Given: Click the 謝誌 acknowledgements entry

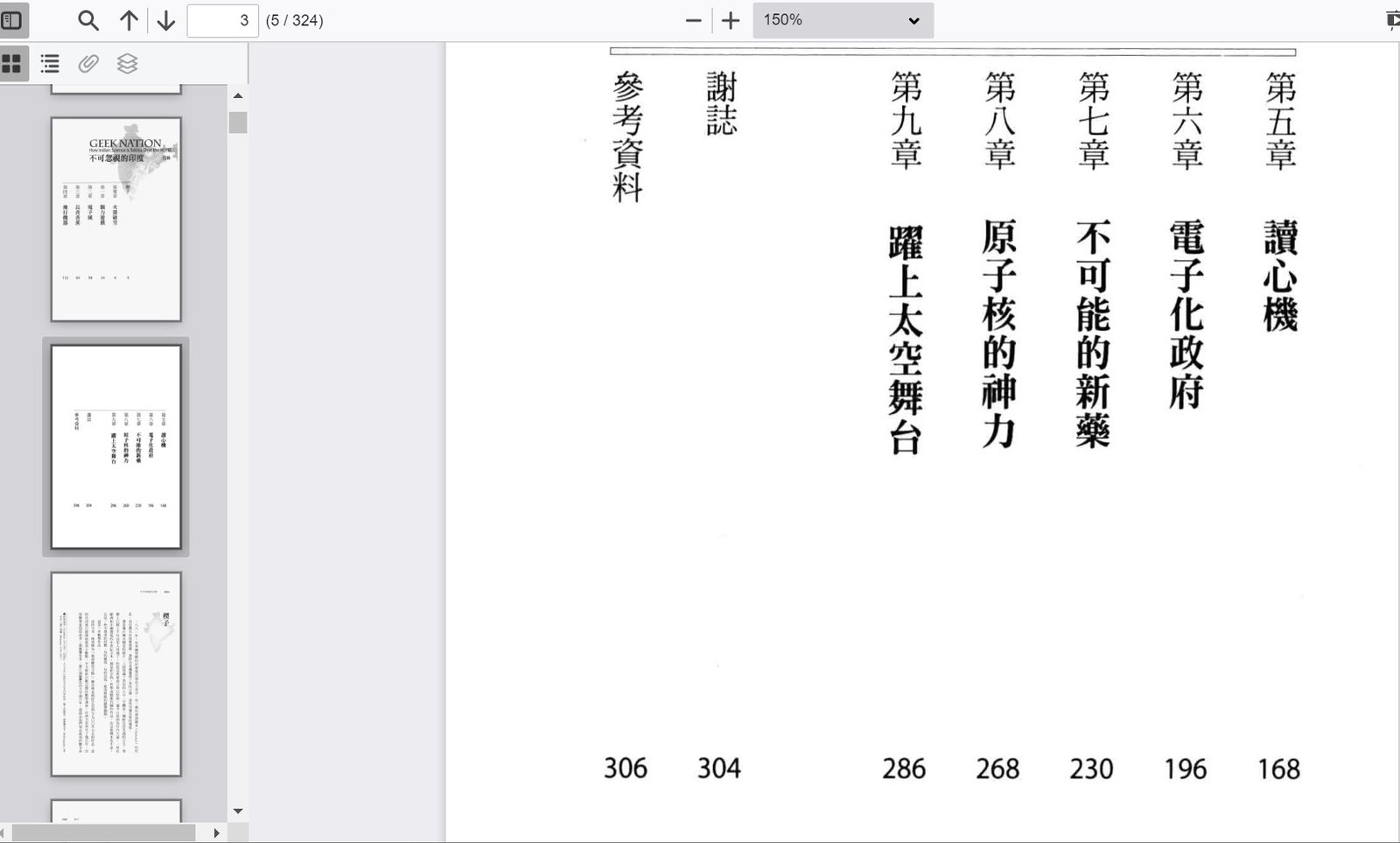Looking at the screenshot, I should (x=722, y=104).
